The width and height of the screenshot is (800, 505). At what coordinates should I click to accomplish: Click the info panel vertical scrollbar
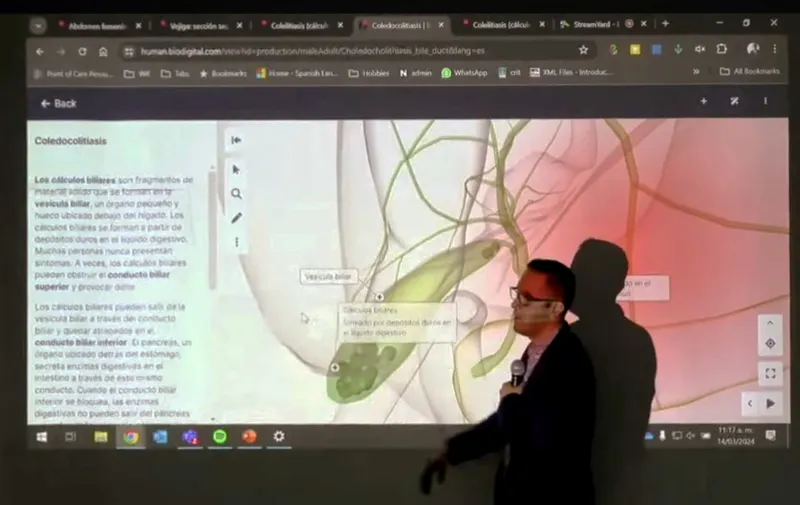click(x=212, y=230)
